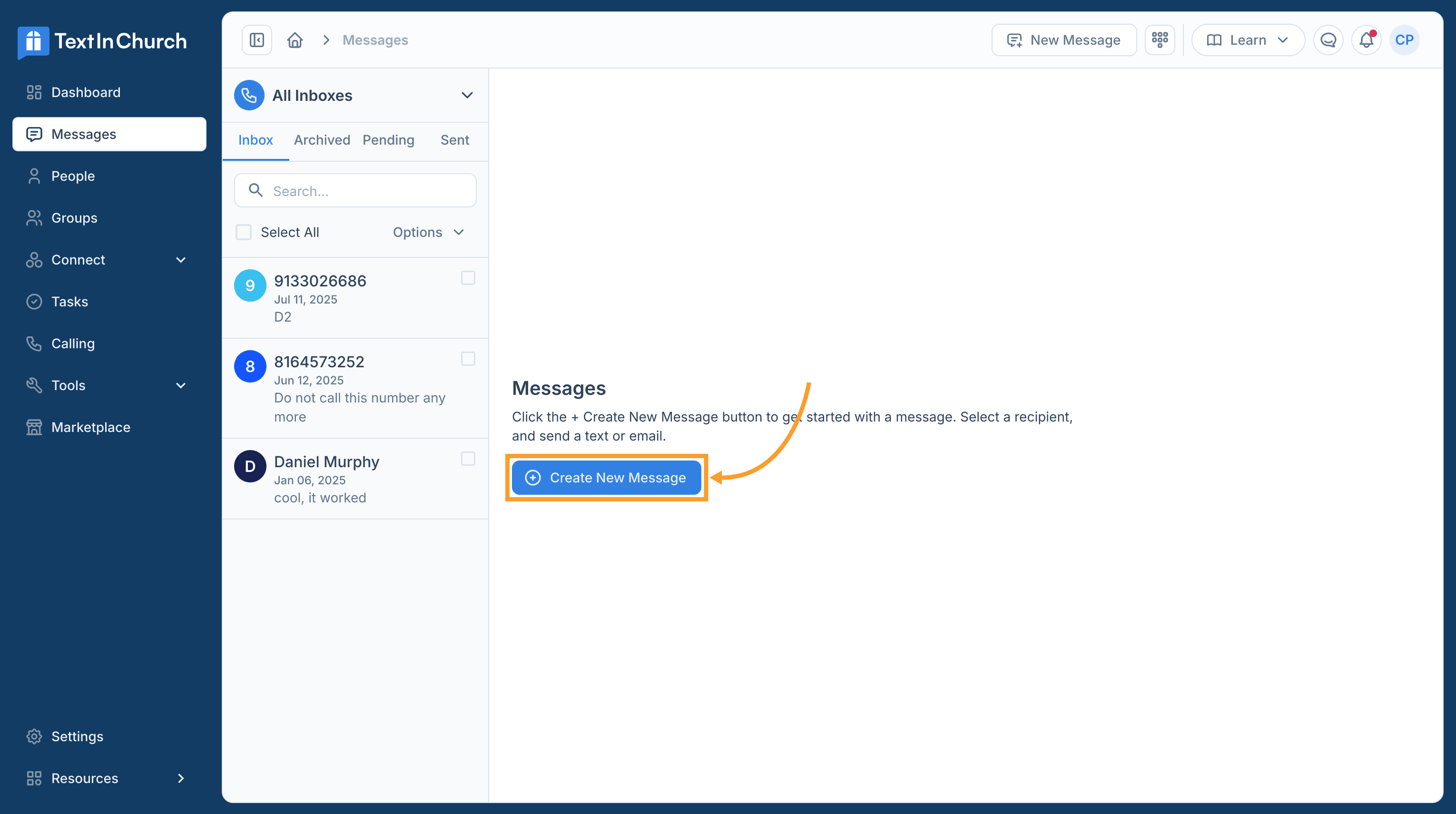Tick checkbox for 8164573252 conversation
This screenshot has height=814, width=1456.
coord(468,359)
